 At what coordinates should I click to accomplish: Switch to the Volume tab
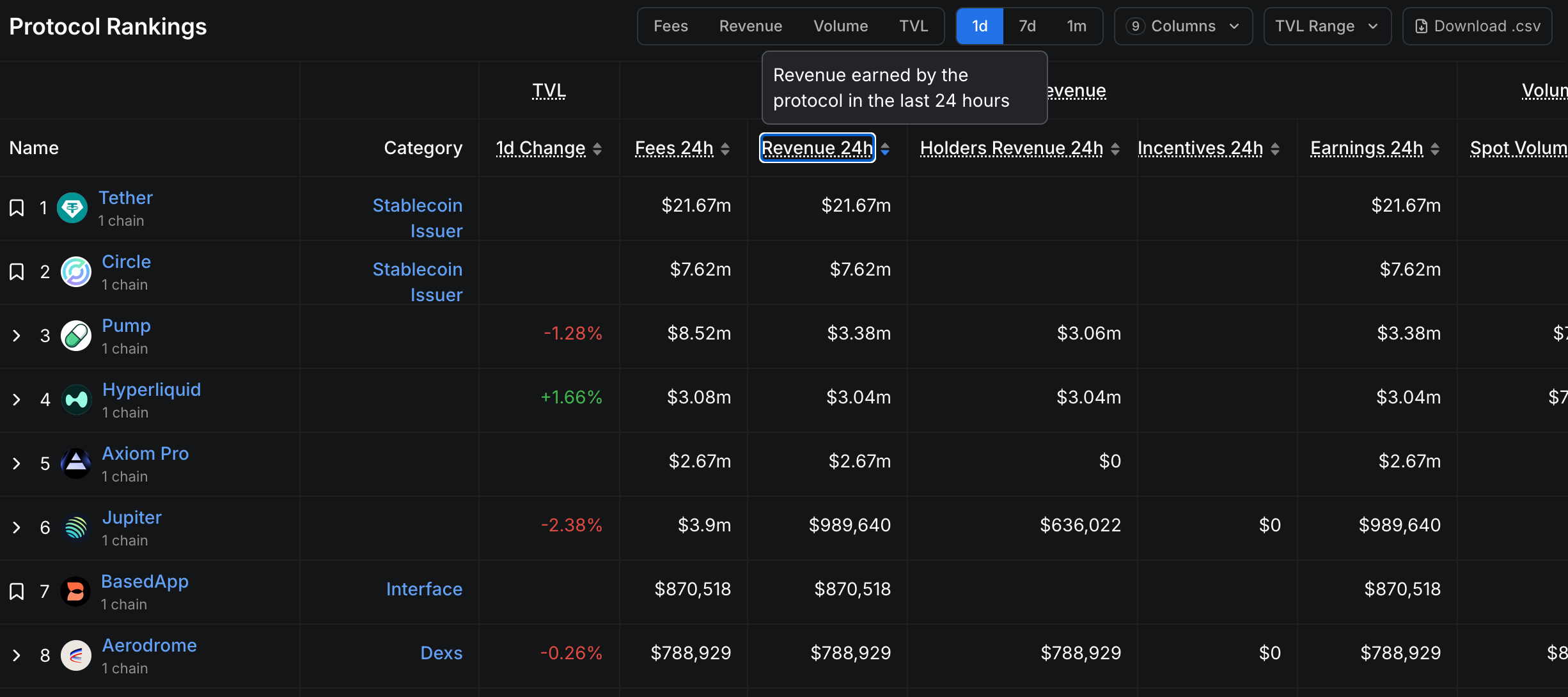tap(841, 26)
